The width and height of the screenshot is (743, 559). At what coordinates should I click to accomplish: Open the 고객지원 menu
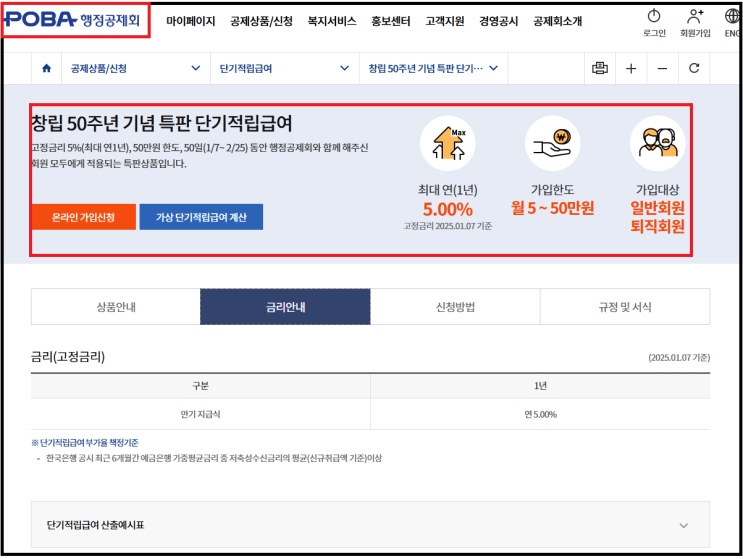click(444, 21)
